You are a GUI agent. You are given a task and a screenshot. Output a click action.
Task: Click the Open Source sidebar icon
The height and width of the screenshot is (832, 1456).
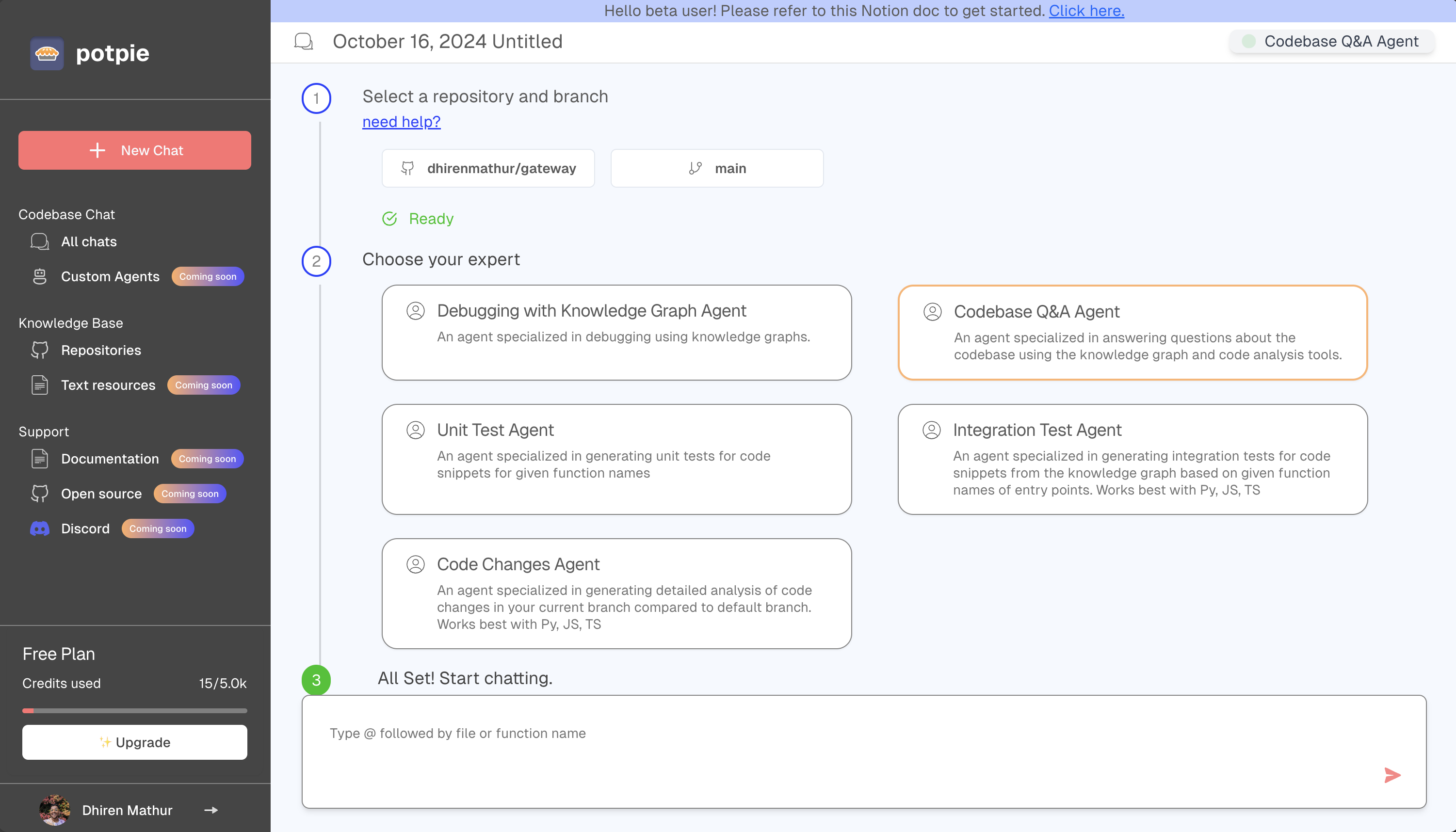40,493
